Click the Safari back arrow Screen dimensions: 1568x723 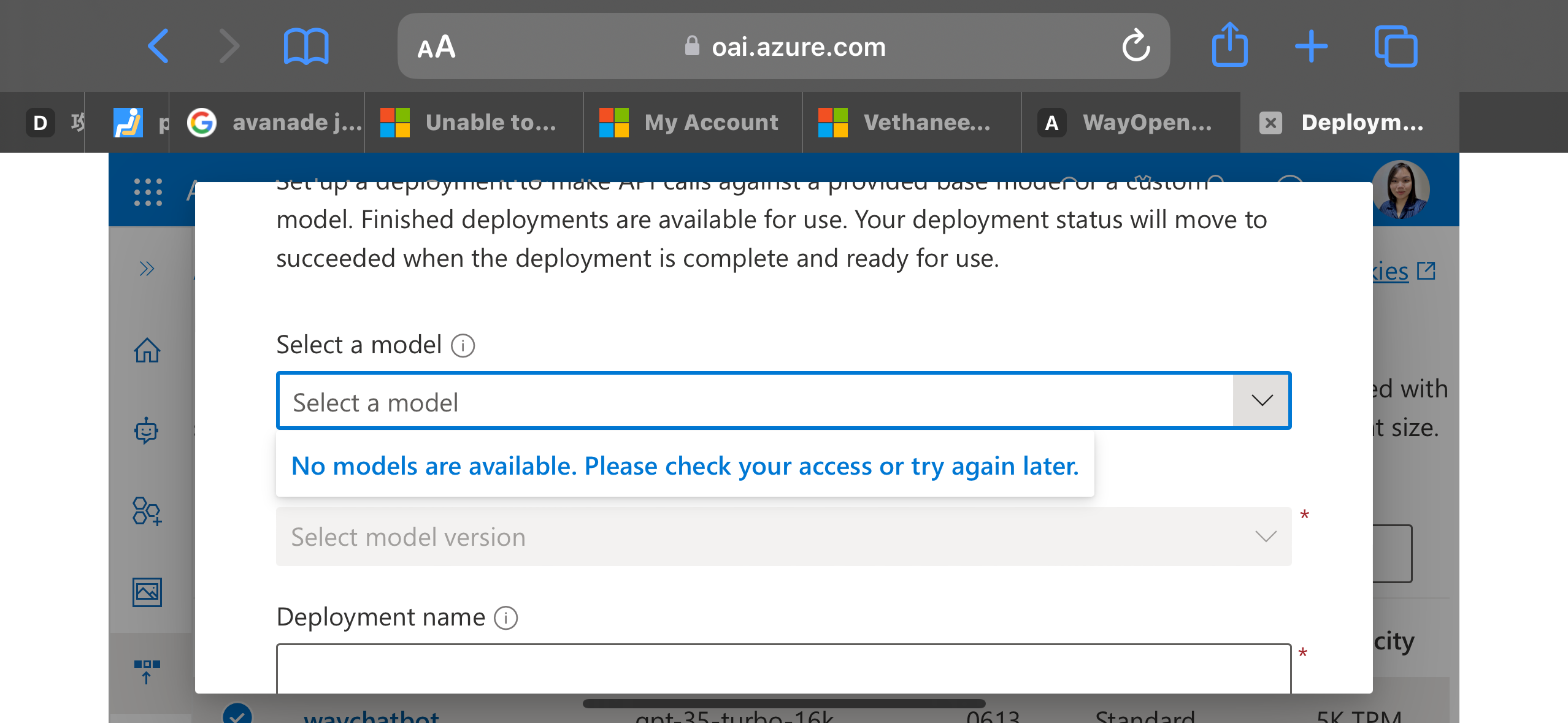tap(159, 47)
